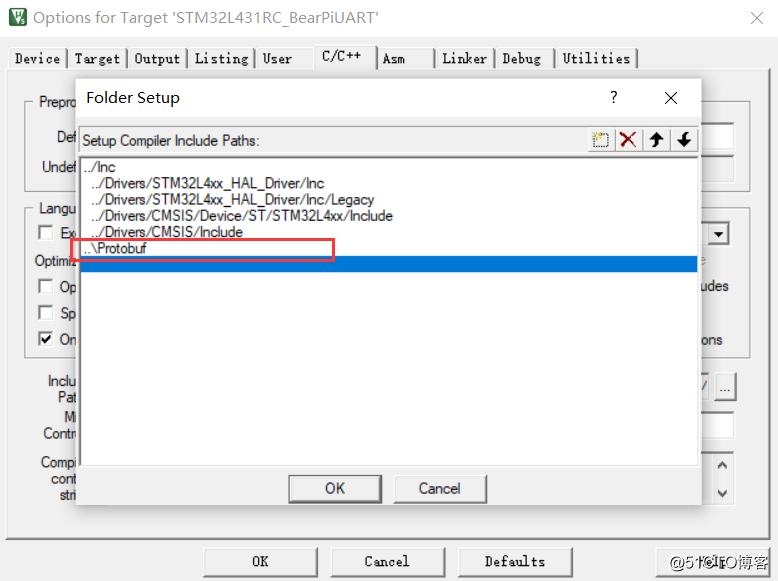Confirm Folder Setup with its OK button
Viewport: 778px width, 581px height.
[x=335, y=489]
